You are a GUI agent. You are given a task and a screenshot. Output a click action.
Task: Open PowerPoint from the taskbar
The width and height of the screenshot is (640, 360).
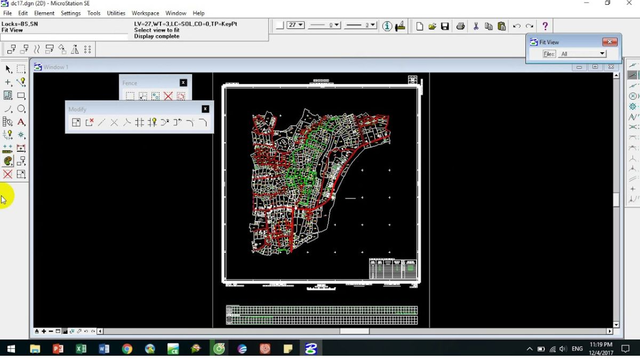58,349
